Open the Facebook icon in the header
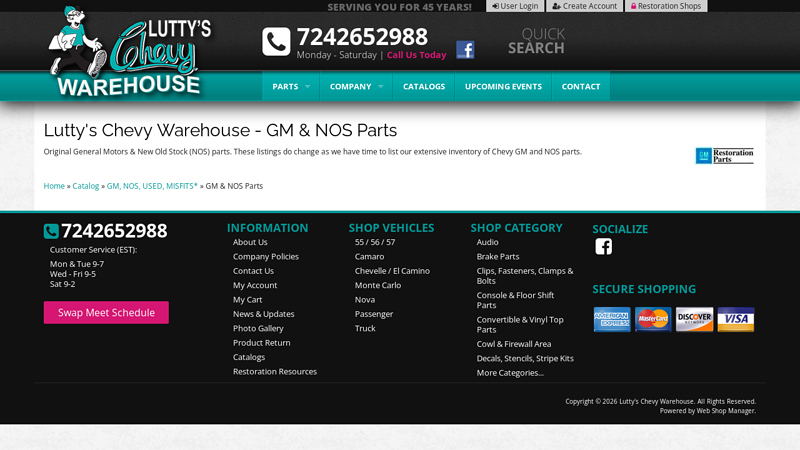Screen dimensions: 800x450 (x=465, y=50)
